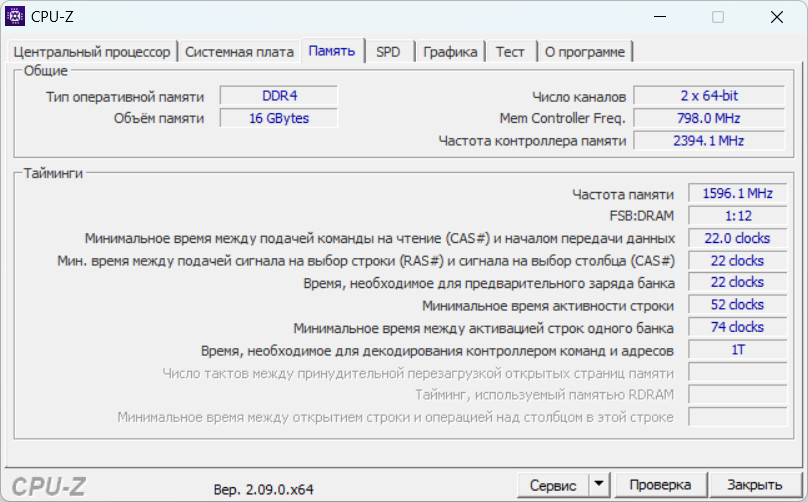The width and height of the screenshot is (808, 502).
Task: Click the 22.0 clocks CAS latency value
Action: tap(737, 238)
